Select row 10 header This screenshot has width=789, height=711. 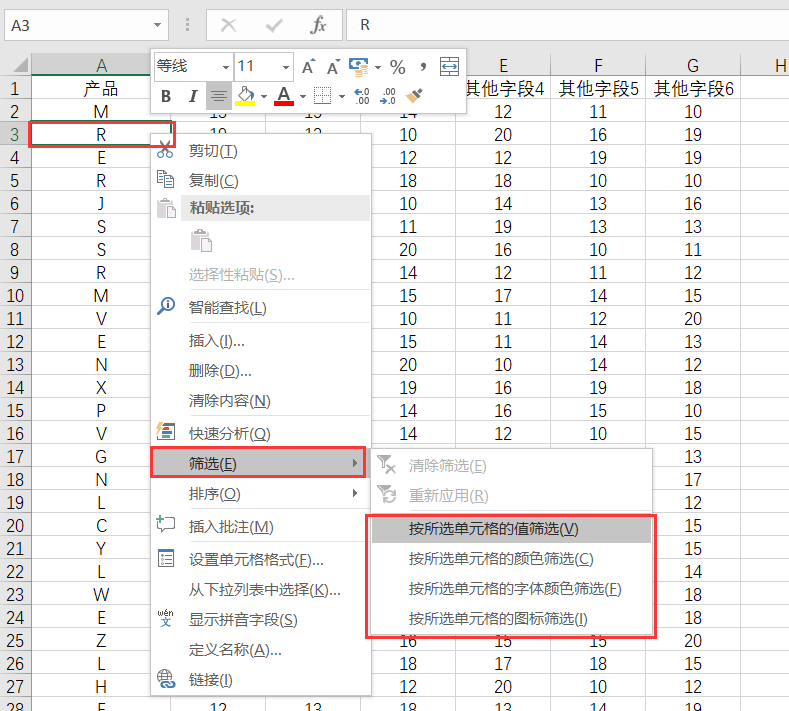(15, 295)
